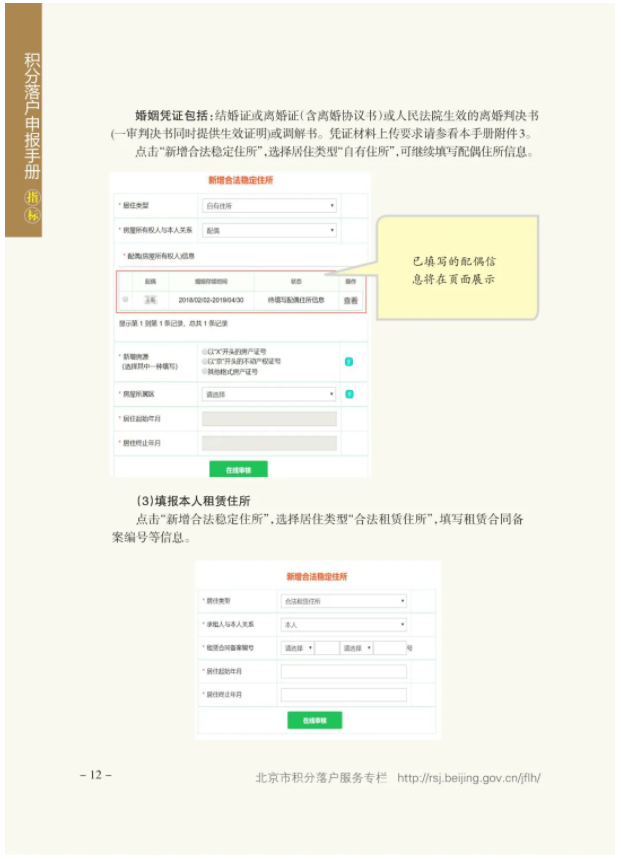Click green submit button under rental form

[315, 720]
